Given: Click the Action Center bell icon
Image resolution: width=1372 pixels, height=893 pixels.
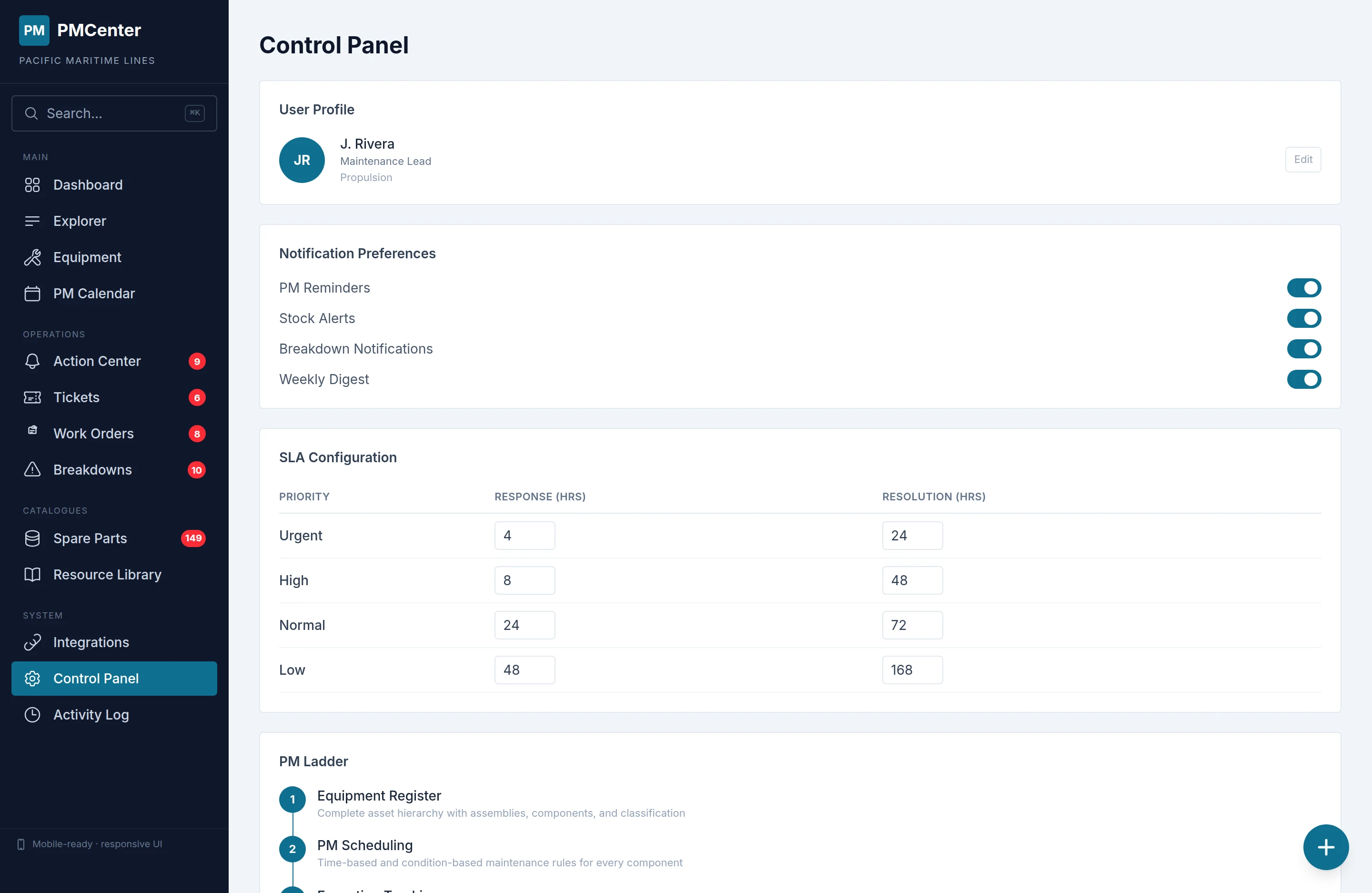Looking at the screenshot, I should 32,361.
